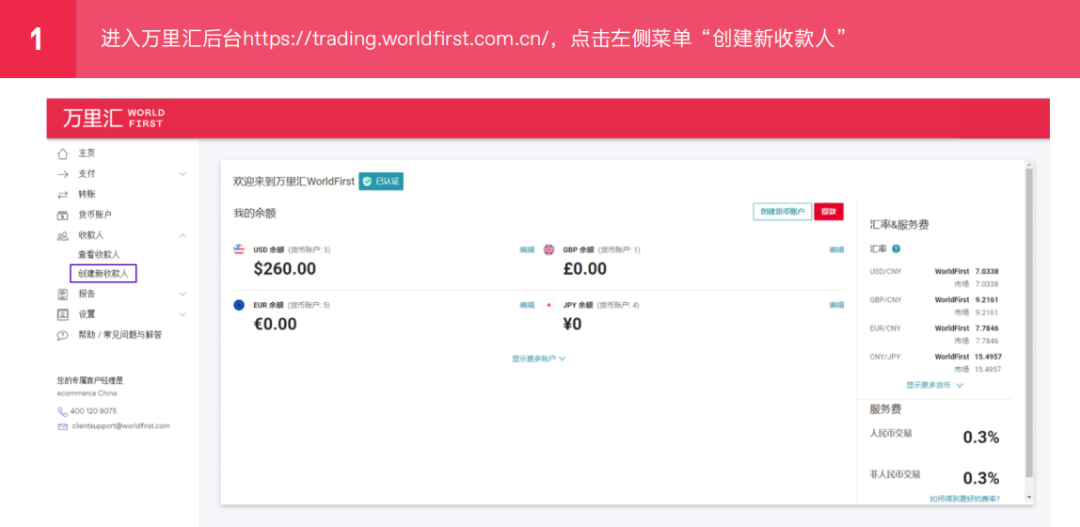Image resolution: width=1080 pixels, height=527 pixels.
Task: Click the shield icon in 已认证 badge
Action: tap(368, 182)
